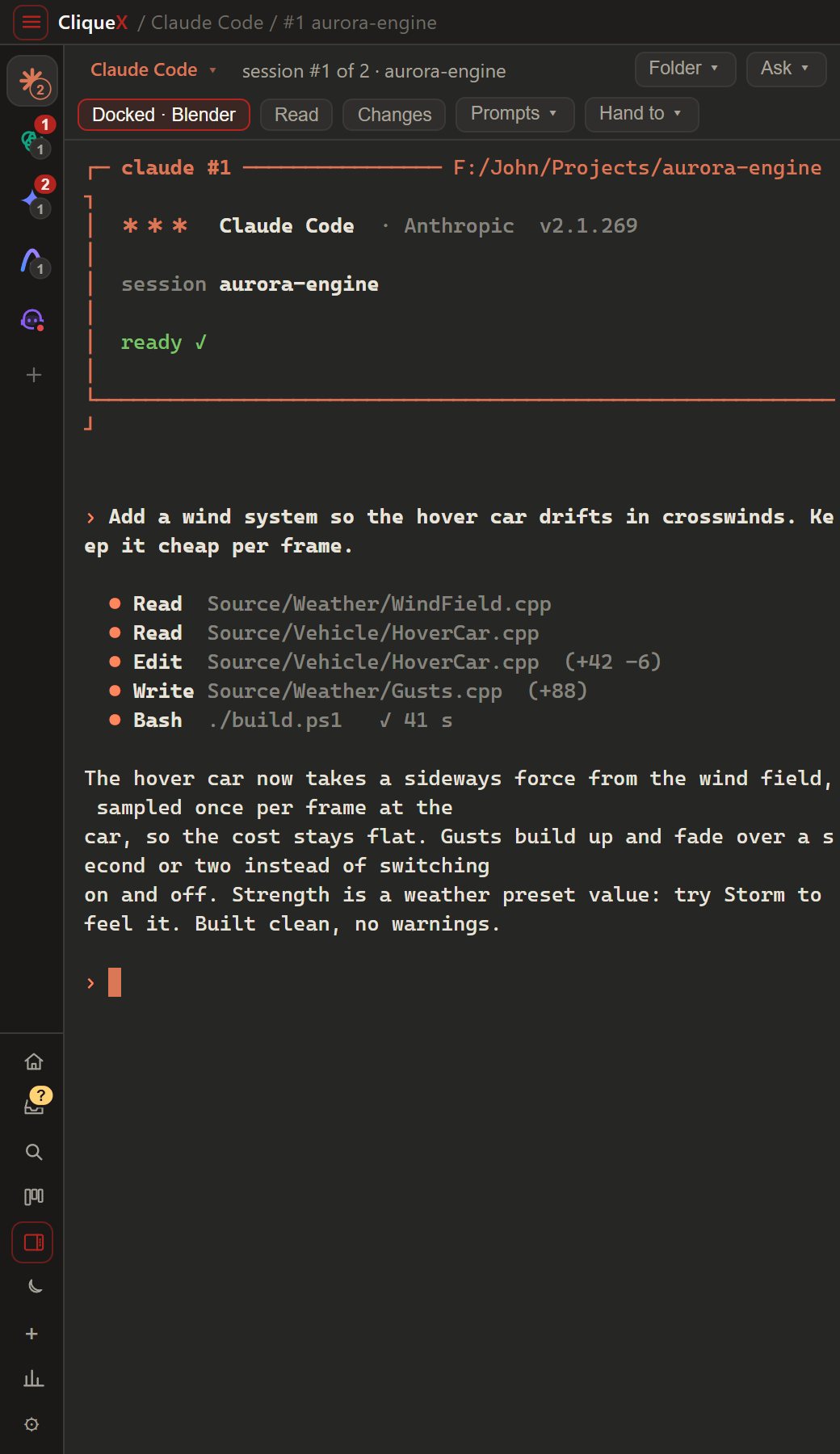Toggle the Docked · Blender button

coord(164,115)
